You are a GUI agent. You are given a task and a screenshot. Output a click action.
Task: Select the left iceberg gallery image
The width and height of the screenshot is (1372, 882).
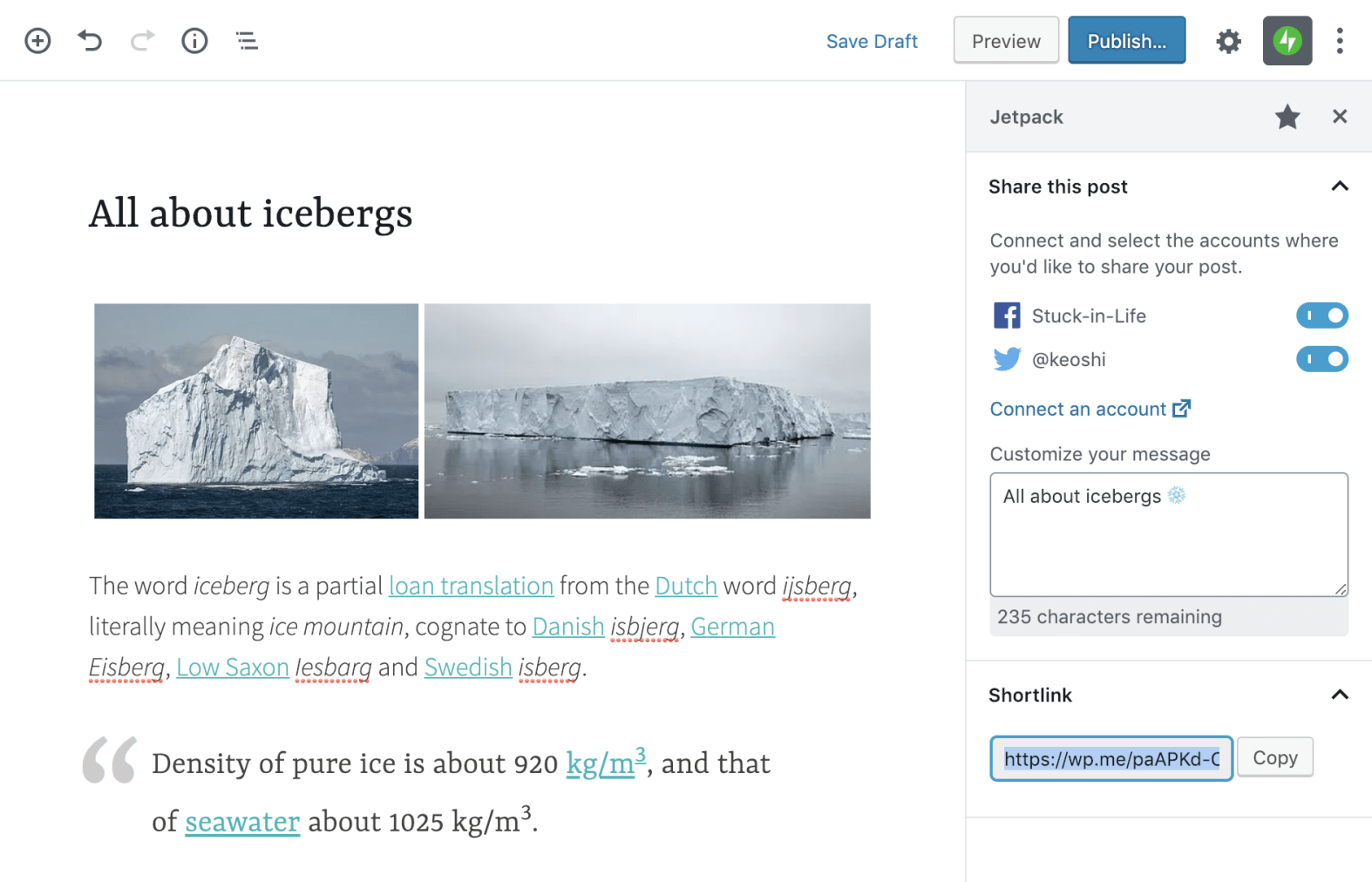[x=256, y=411]
